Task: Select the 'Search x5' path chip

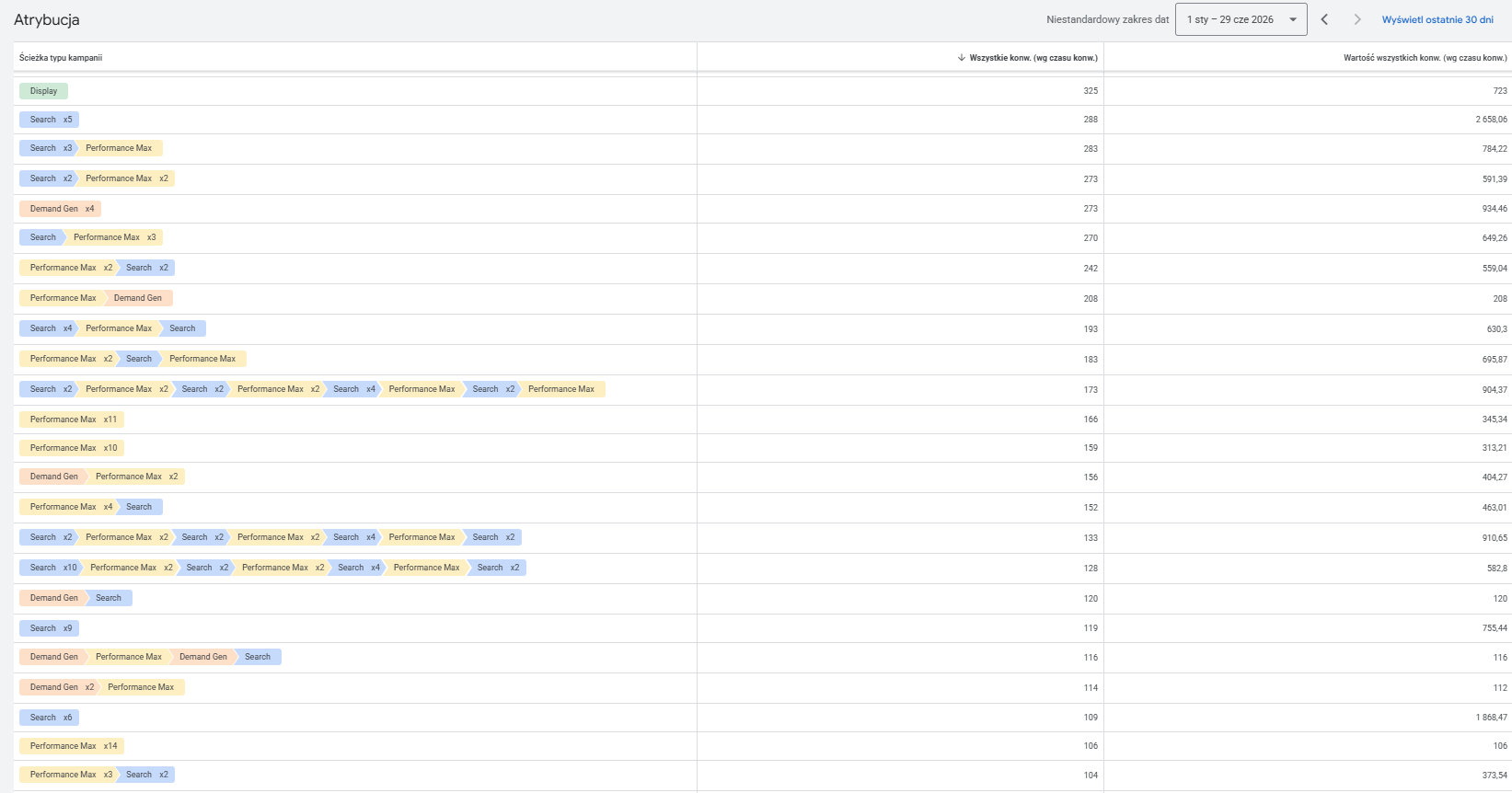Action: point(49,120)
